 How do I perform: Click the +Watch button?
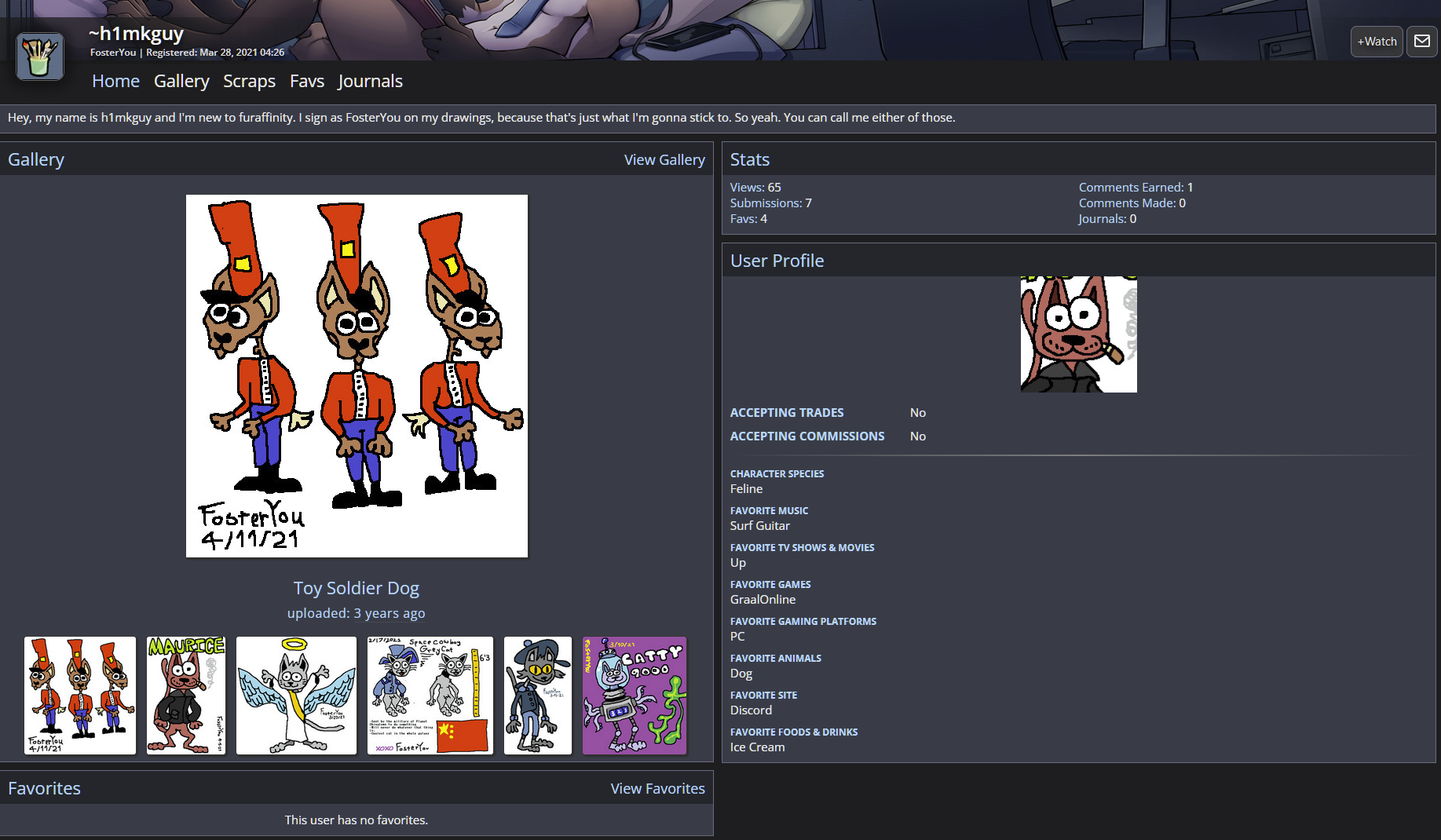1376,42
